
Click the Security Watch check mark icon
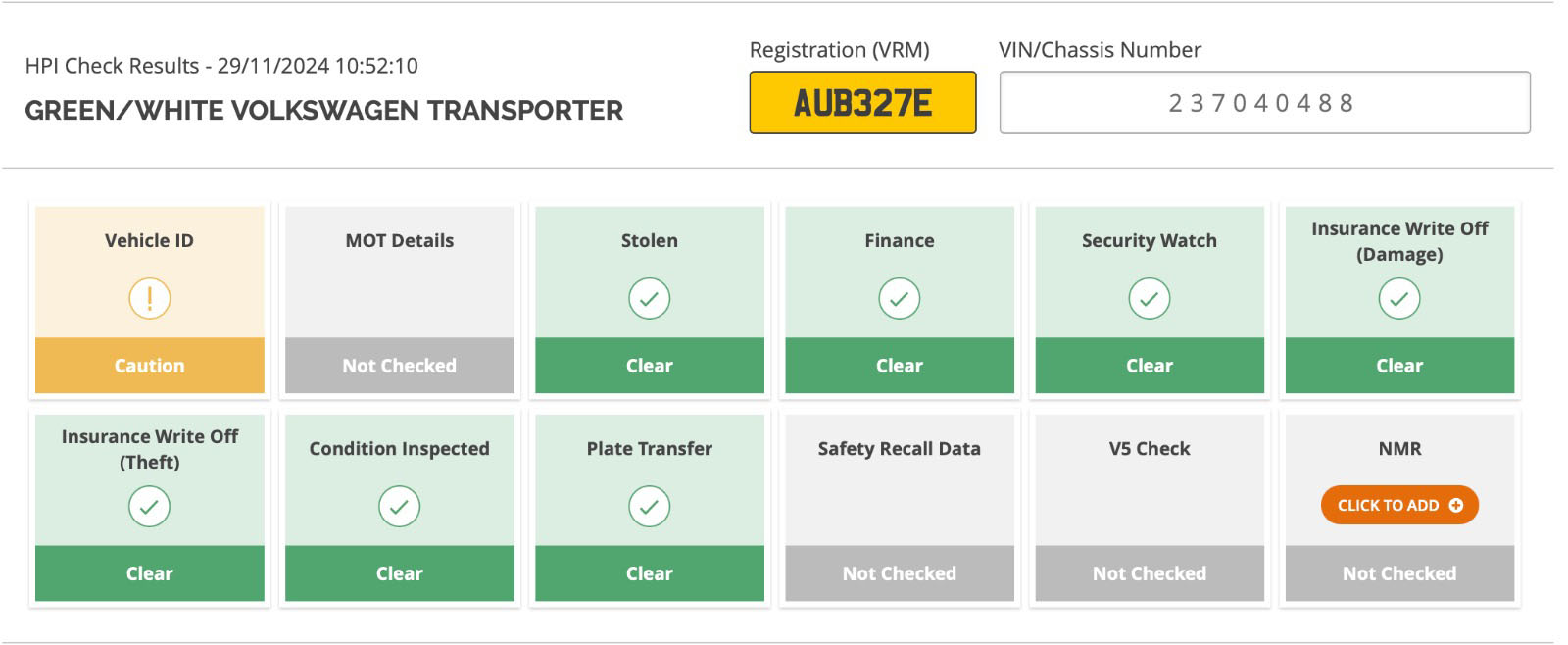[x=1149, y=298]
